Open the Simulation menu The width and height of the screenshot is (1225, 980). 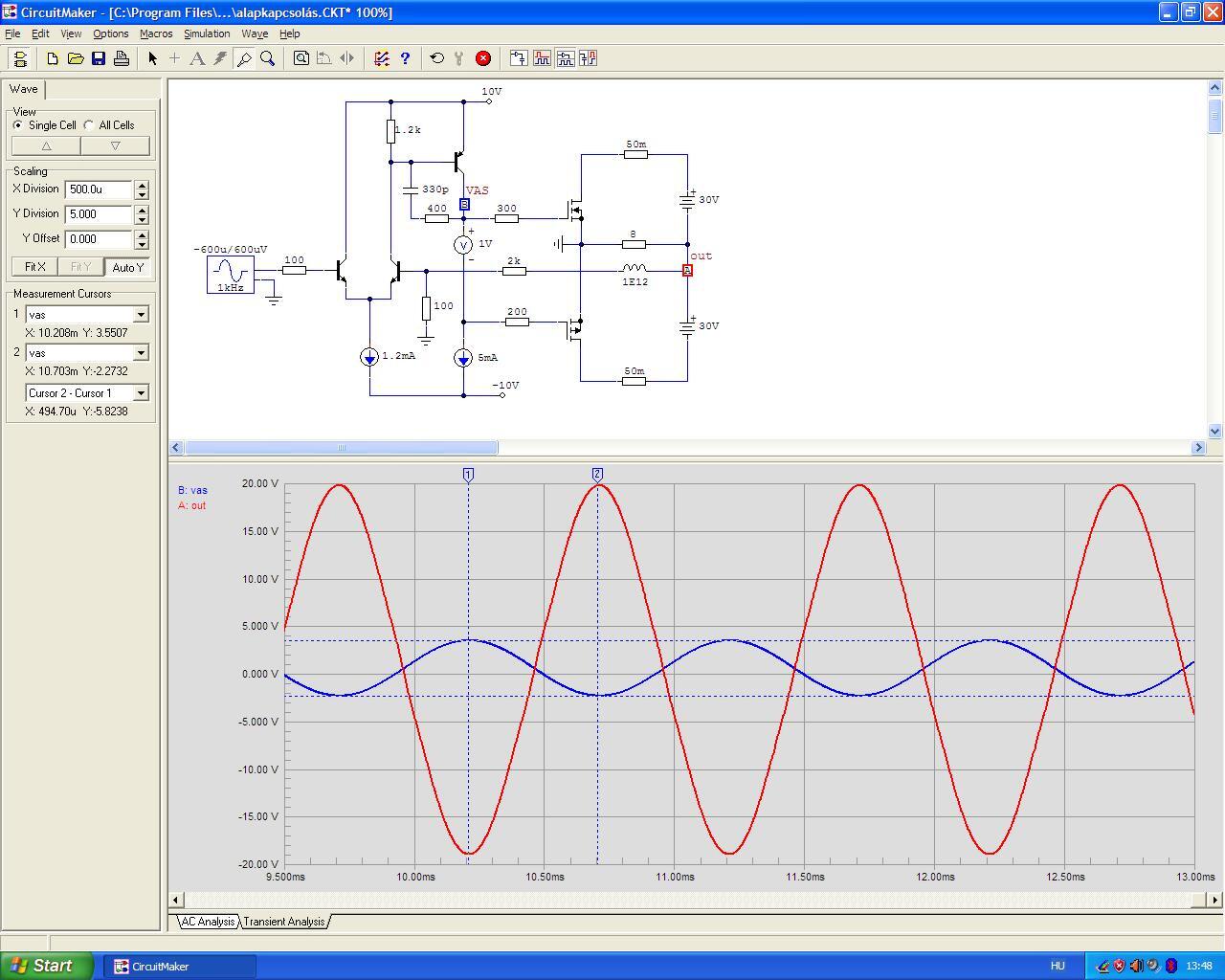pyautogui.click(x=207, y=33)
